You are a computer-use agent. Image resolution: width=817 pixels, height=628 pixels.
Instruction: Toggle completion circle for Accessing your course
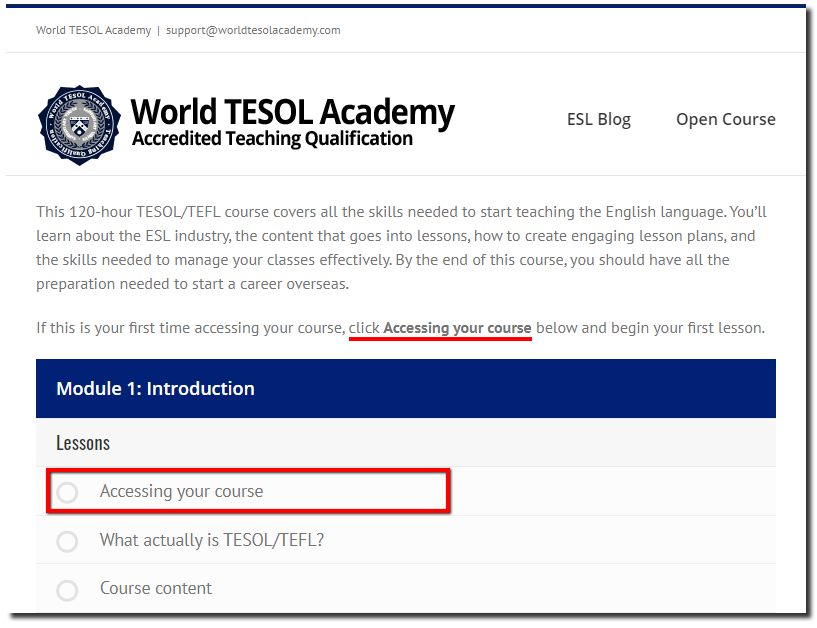pos(67,492)
